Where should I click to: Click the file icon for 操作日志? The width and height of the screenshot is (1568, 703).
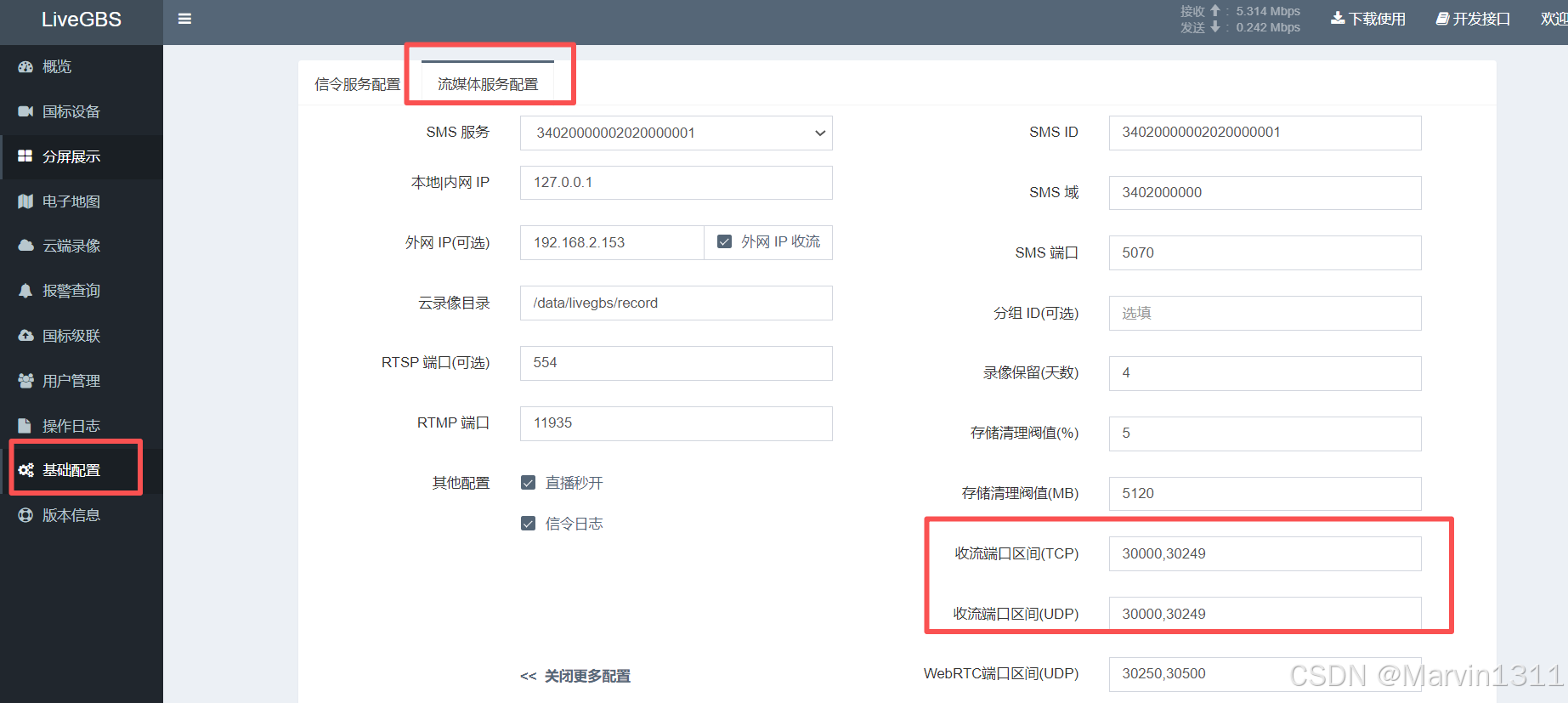point(25,426)
